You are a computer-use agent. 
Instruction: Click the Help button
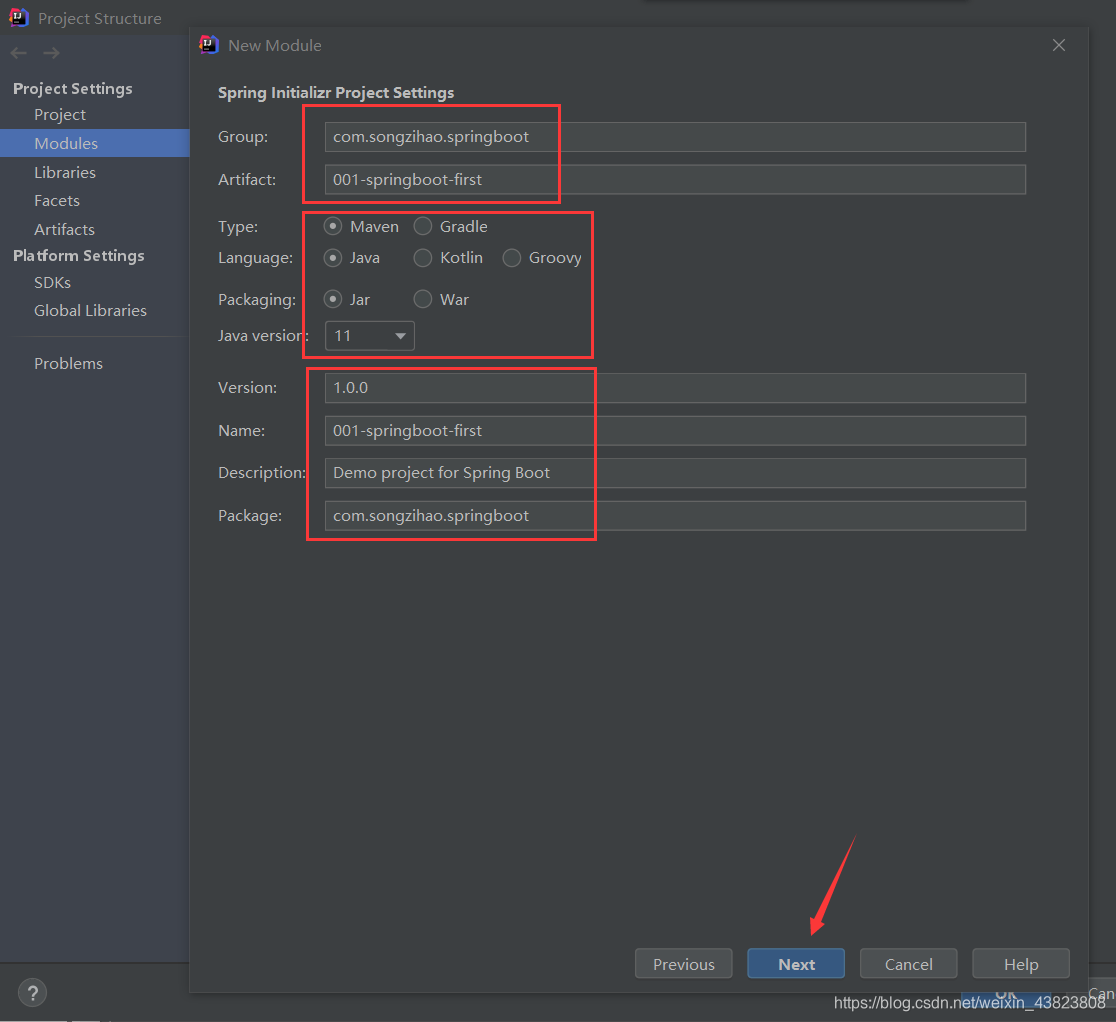1021,964
